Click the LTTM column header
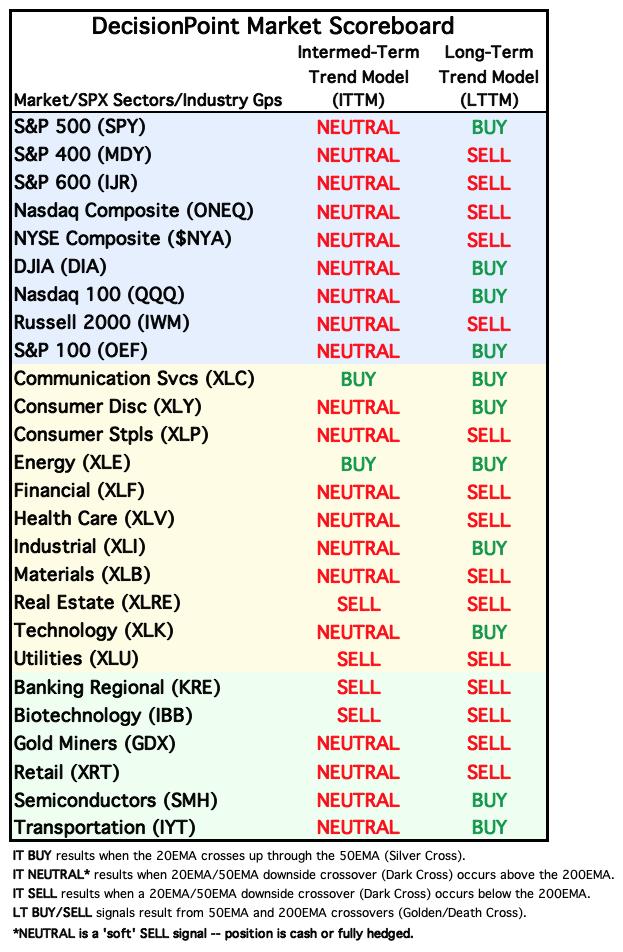Viewport: 623px width, 952px height. [x=489, y=76]
